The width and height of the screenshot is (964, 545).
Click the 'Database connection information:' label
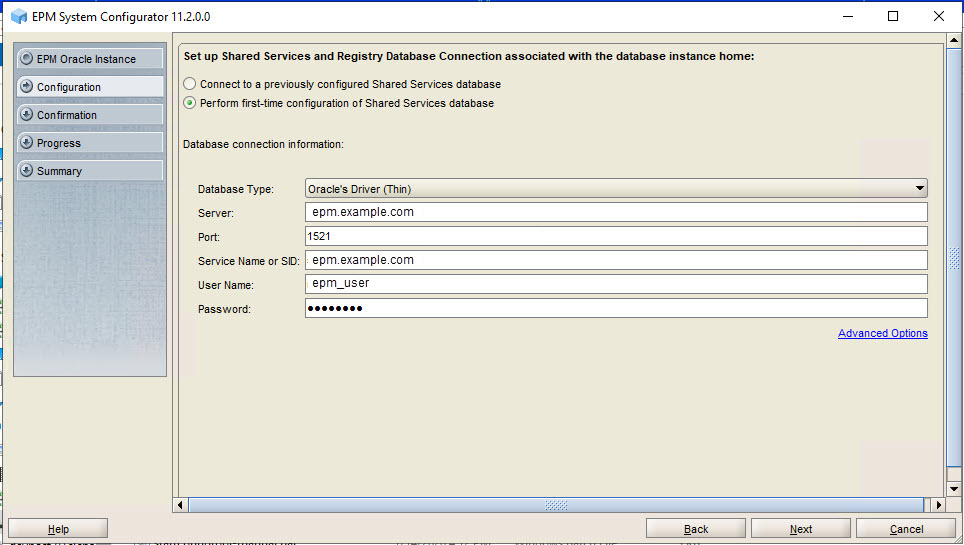(263, 144)
